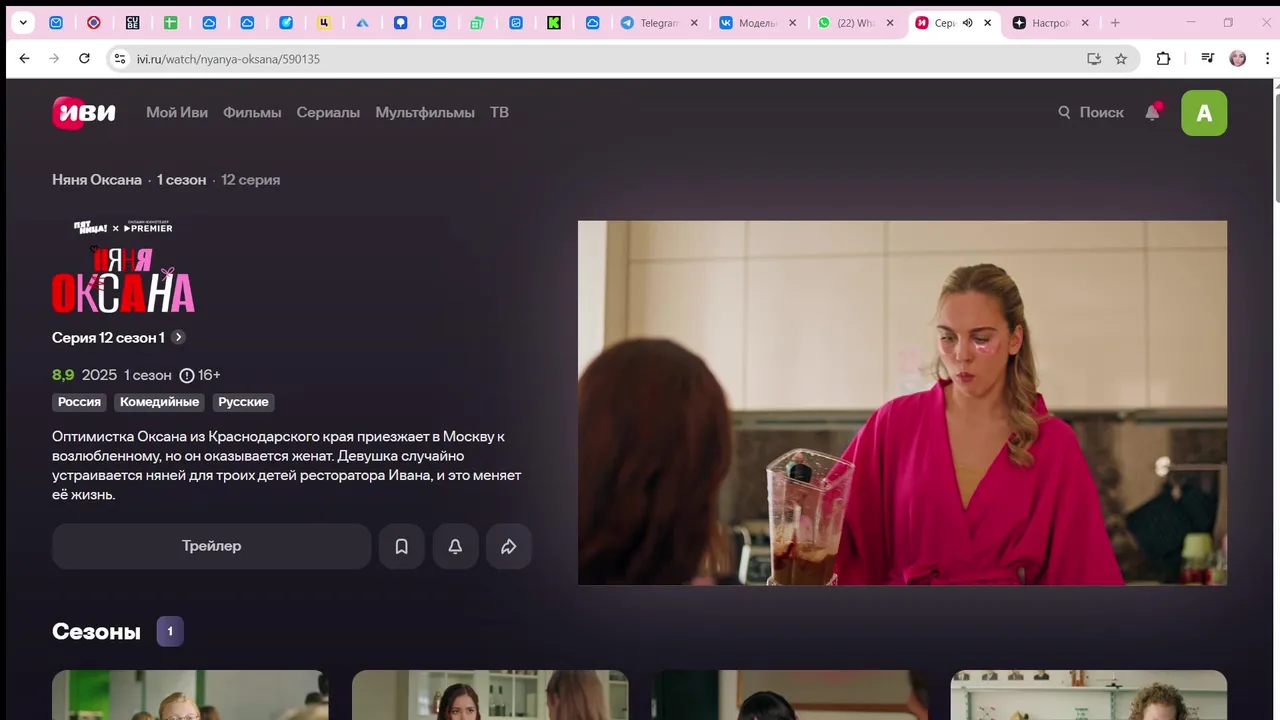Click the 16+ age rating
Viewport: 1280px width, 720px height.
200,375
